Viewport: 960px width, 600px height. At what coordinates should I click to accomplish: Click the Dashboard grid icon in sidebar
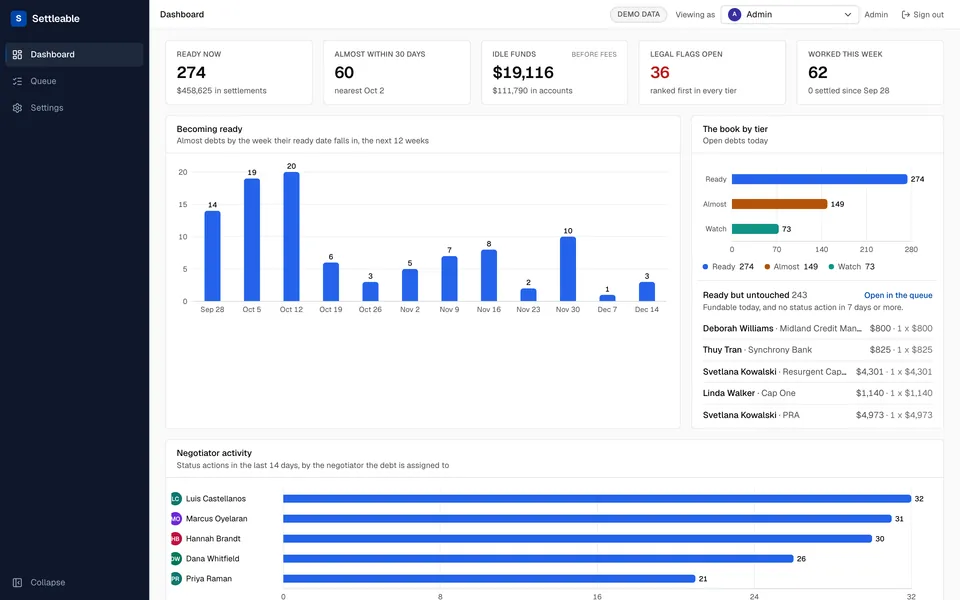(x=17, y=54)
